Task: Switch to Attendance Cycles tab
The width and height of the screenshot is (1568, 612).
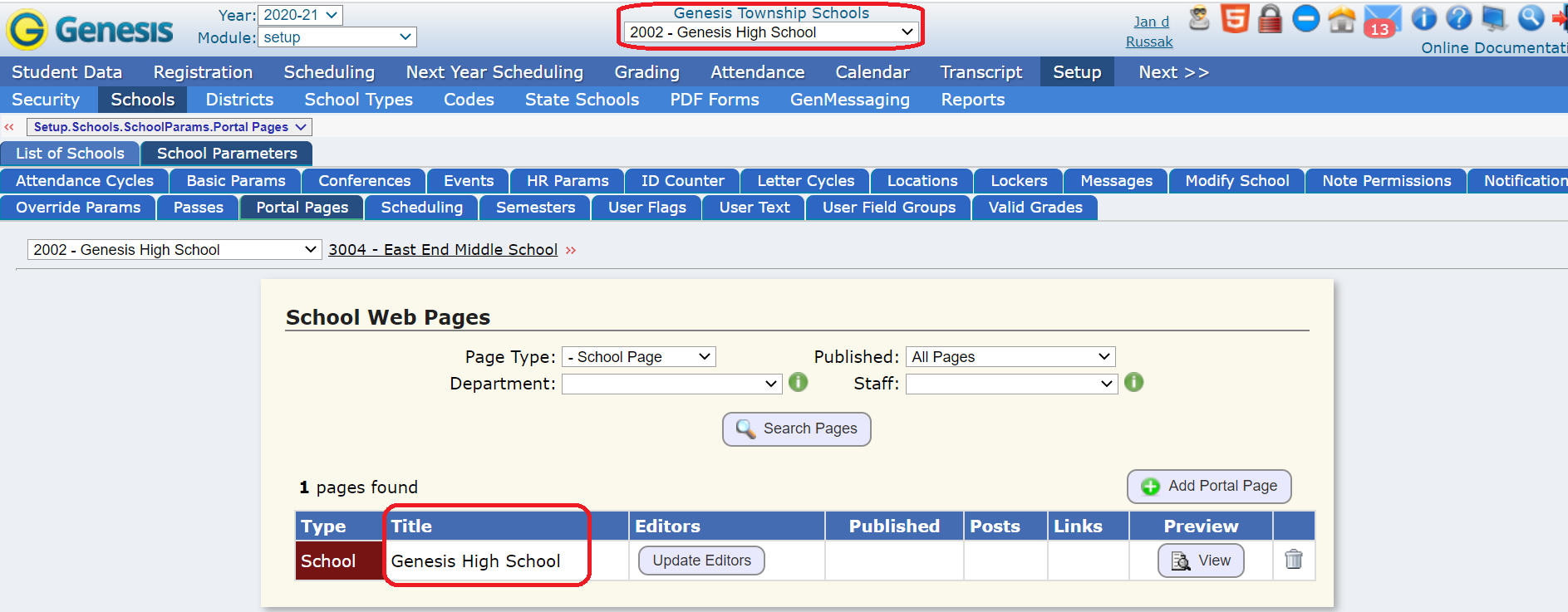Action: coord(85,181)
